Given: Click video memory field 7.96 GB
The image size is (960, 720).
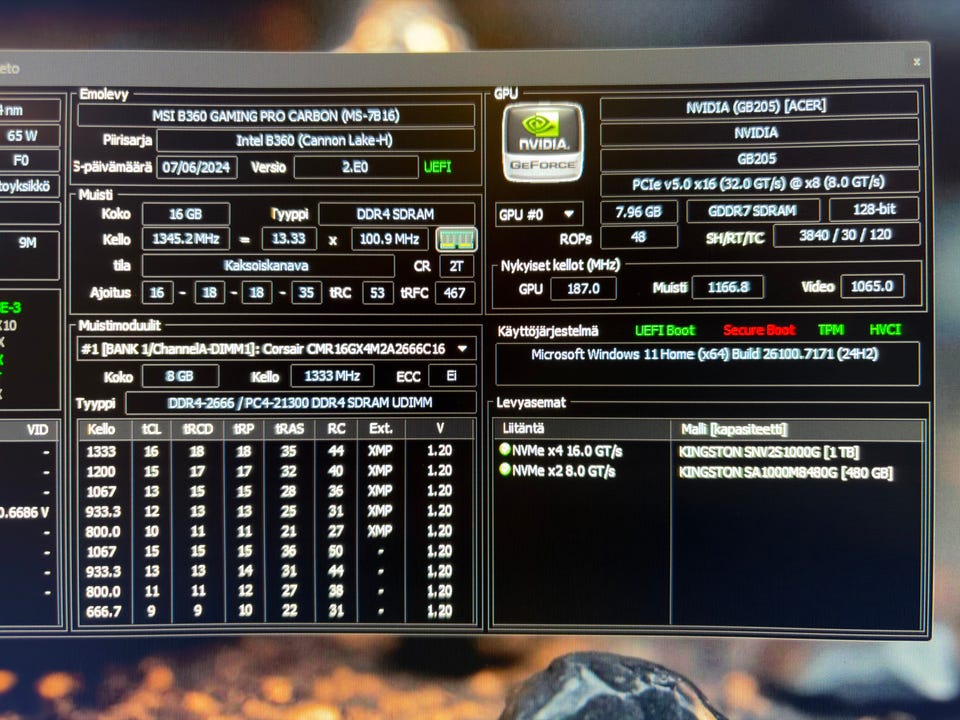Looking at the screenshot, I should click(639, 212).
